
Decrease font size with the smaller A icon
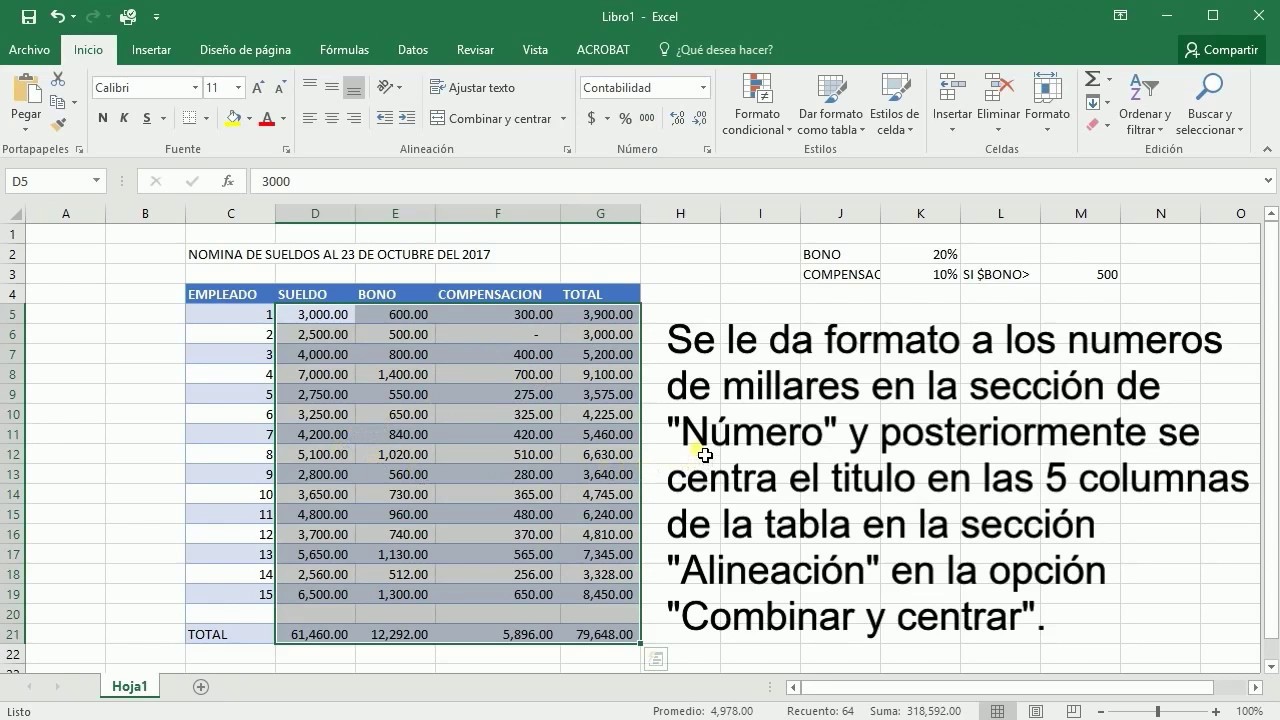pyautogui.click(x=279, y=88)
